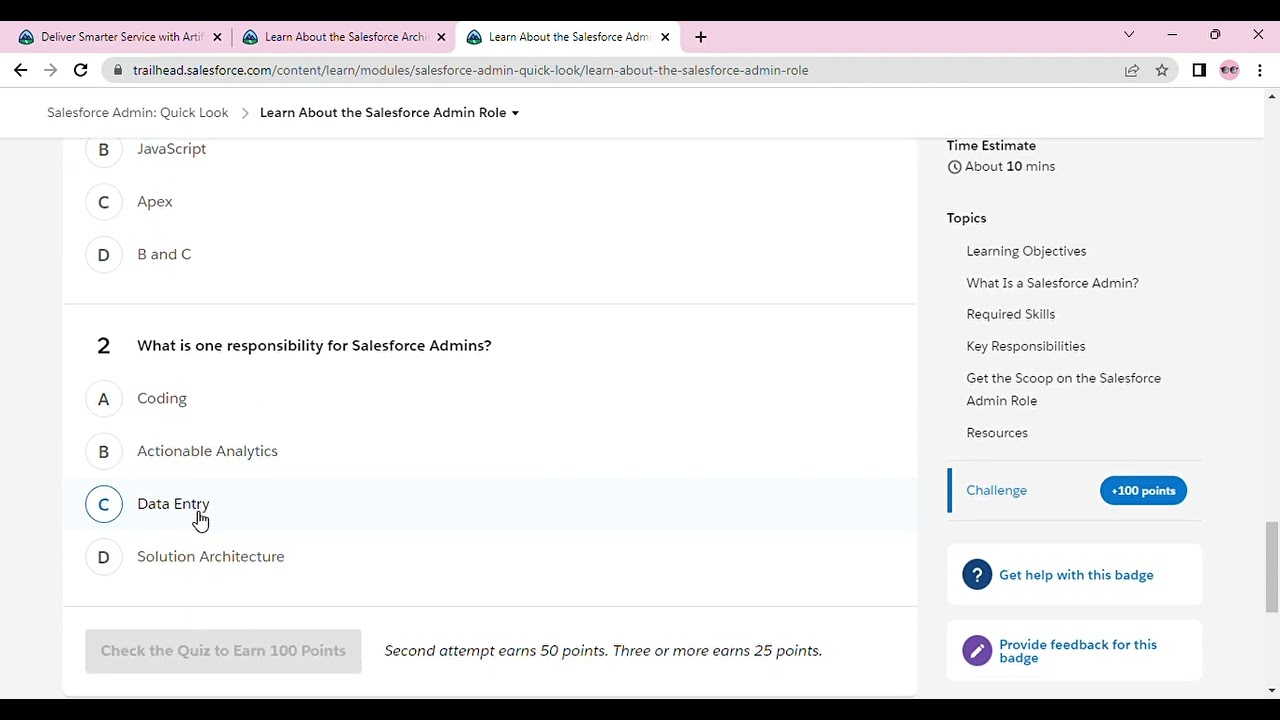Click the question mark help badge icon
Screen dimensions: 1280x720
[x=977, y=575]
